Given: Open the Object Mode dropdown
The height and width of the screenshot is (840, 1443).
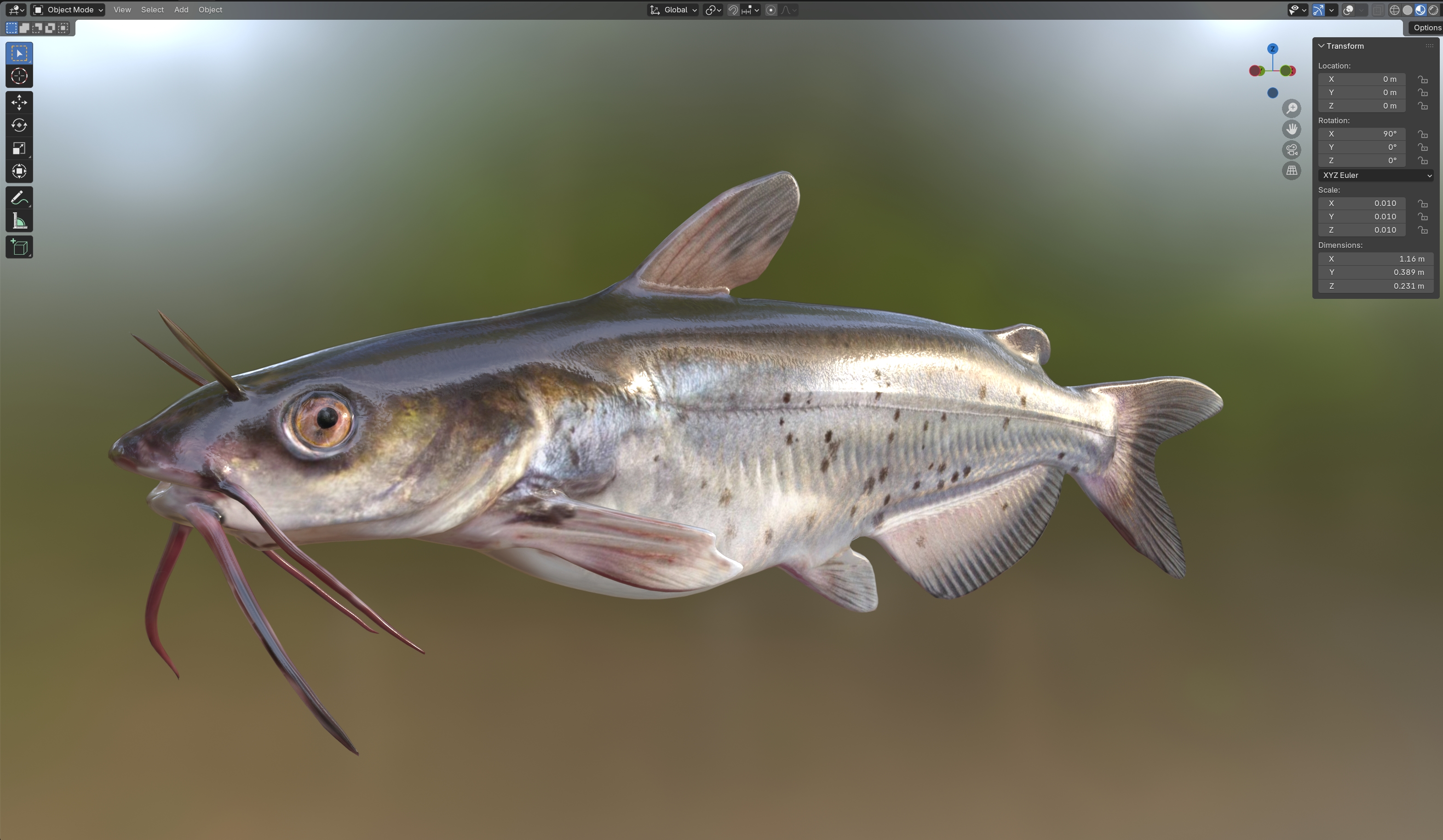Looking at the screenshot, I should 68,10.
